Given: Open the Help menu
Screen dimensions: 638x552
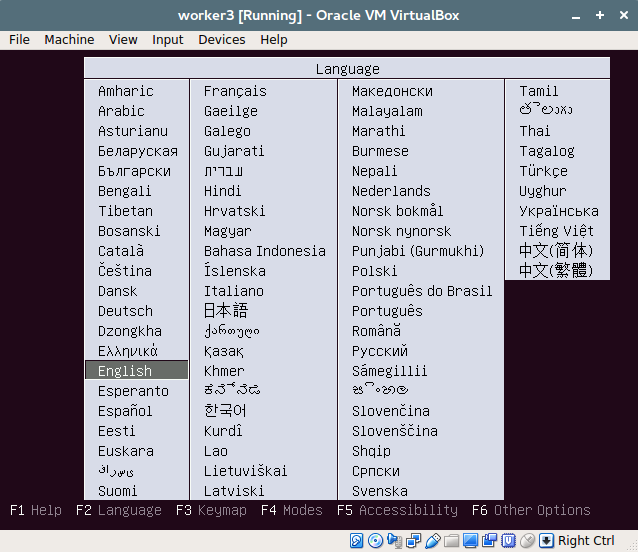Looking at the screenshot, I should (274, 40).
